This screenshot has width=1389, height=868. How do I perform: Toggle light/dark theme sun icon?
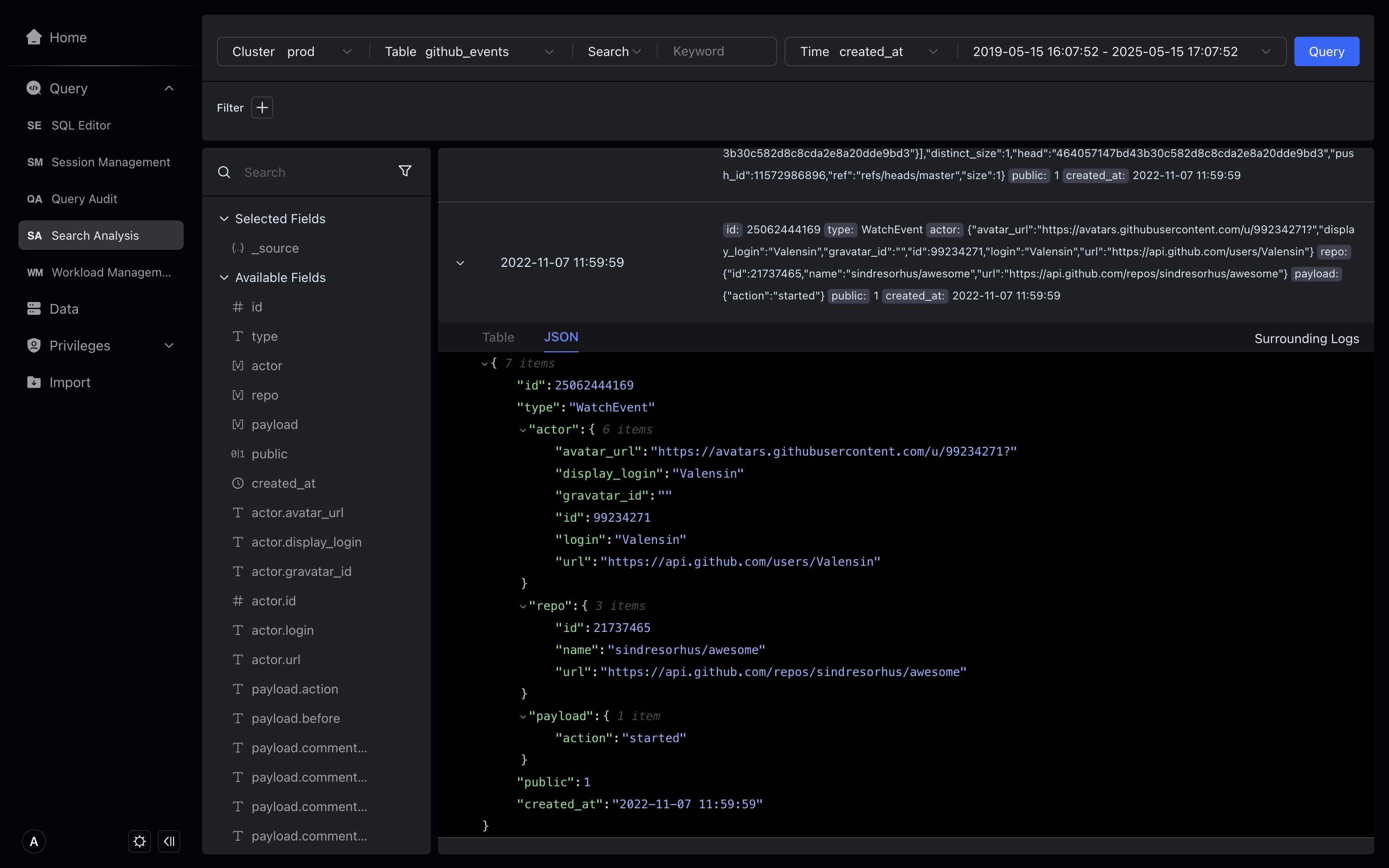coord(140,841)
